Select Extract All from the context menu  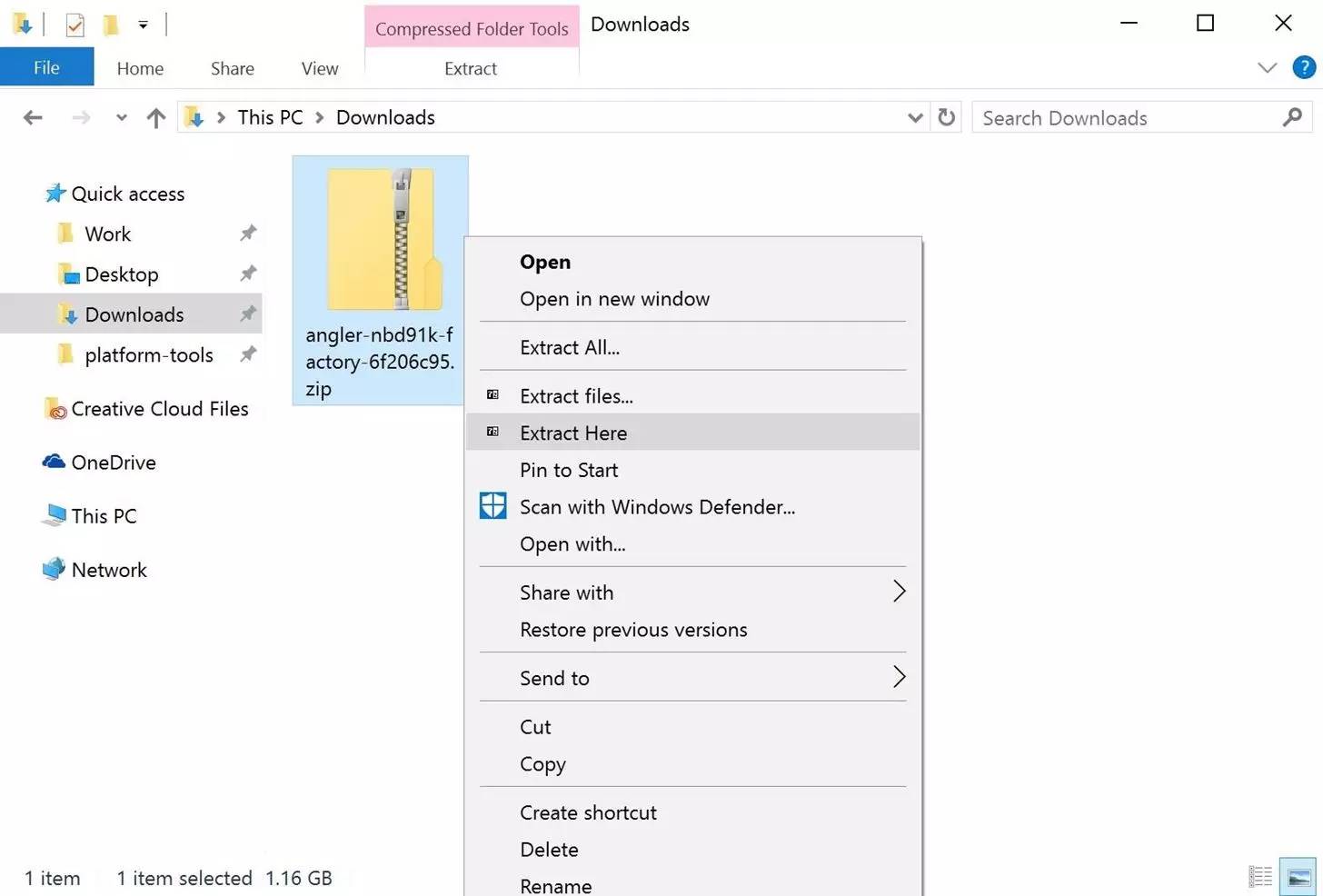coord(570,347)
